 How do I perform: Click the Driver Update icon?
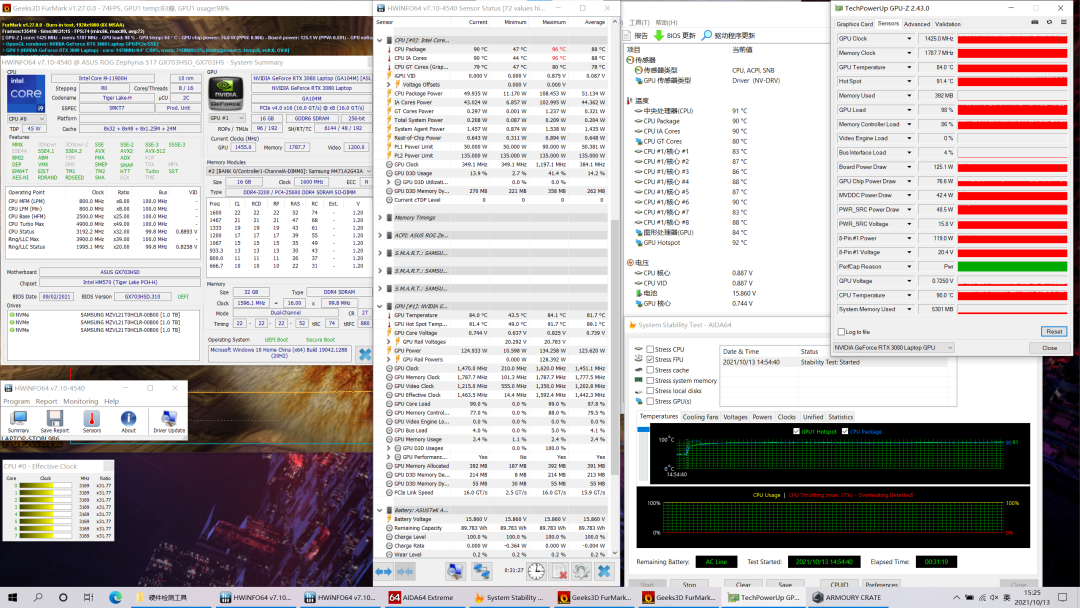tap(168, 419)
